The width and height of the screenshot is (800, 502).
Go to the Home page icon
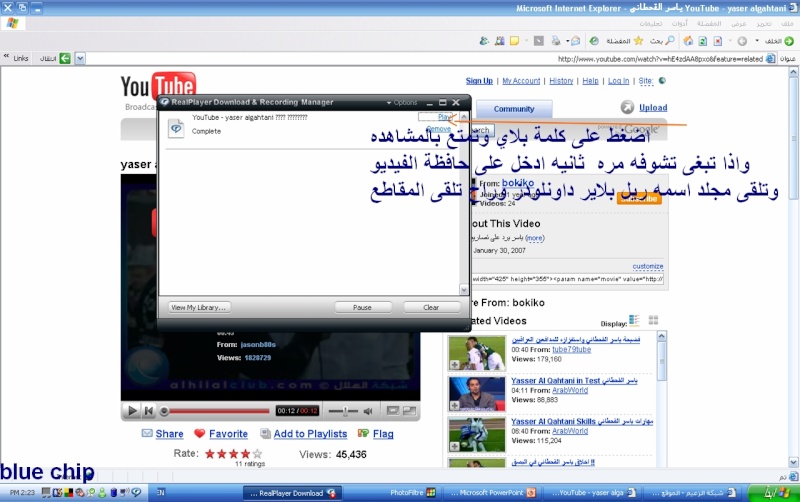coord(688,41)
